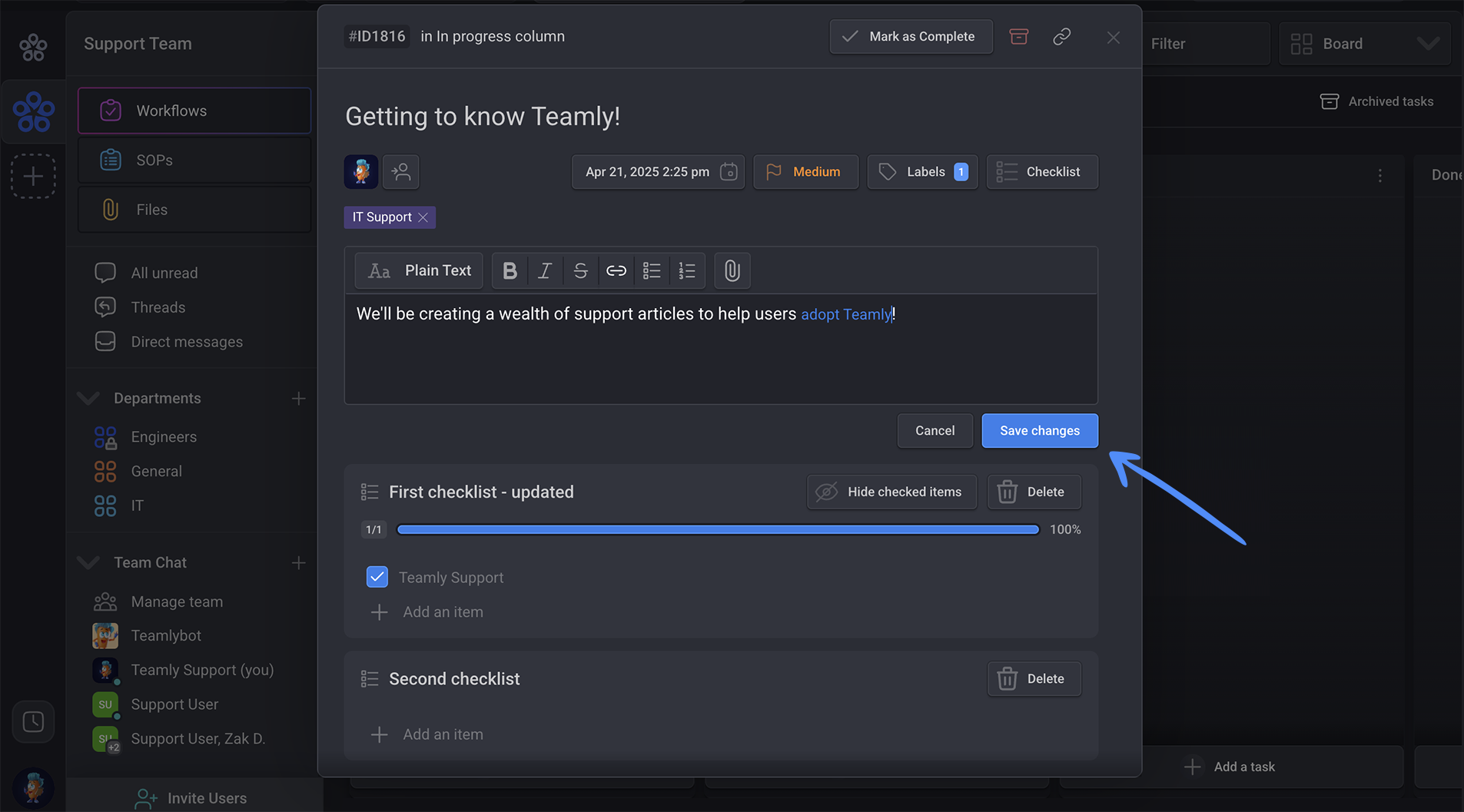The image size is (1464, 812).
Task: Click the First checklist progress bar
Action: coord(718,529)
